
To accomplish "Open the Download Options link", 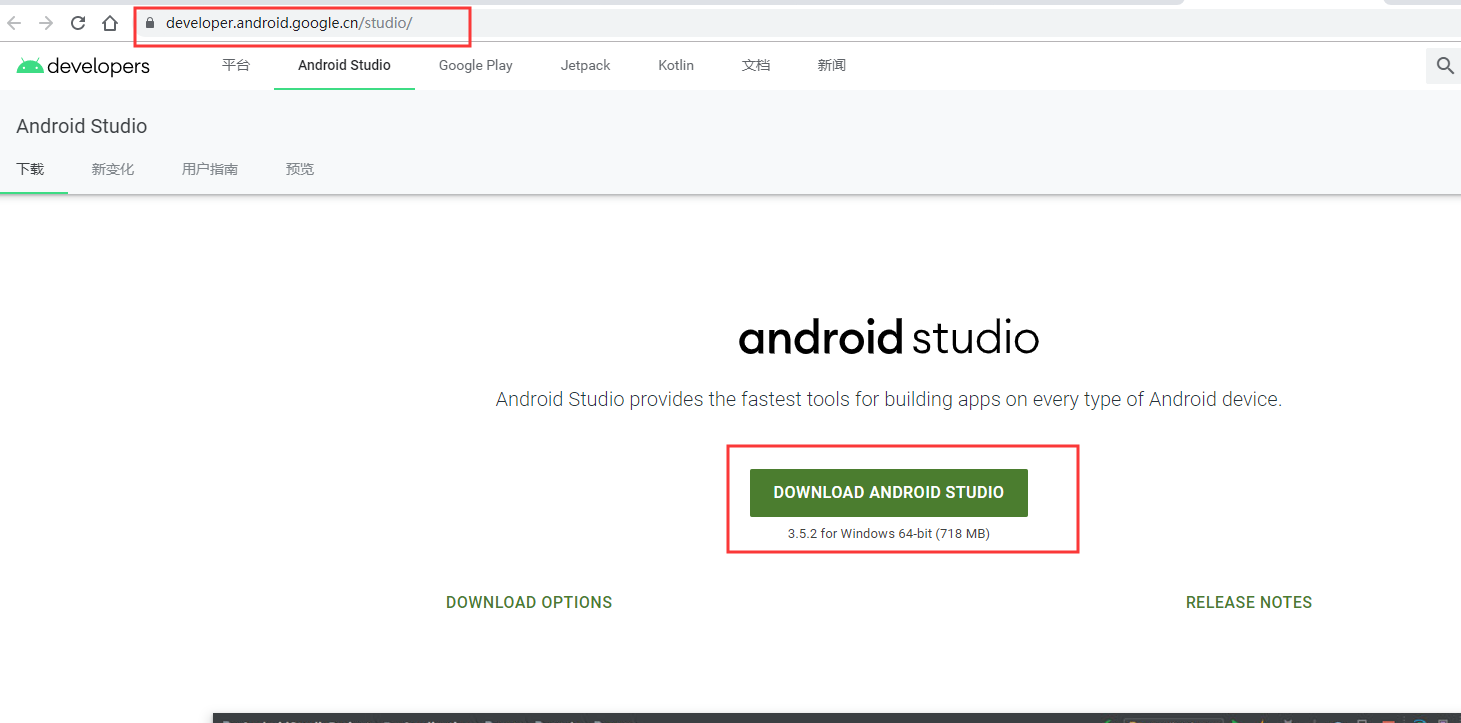I will pyautogui.click(x=529, y=602).
